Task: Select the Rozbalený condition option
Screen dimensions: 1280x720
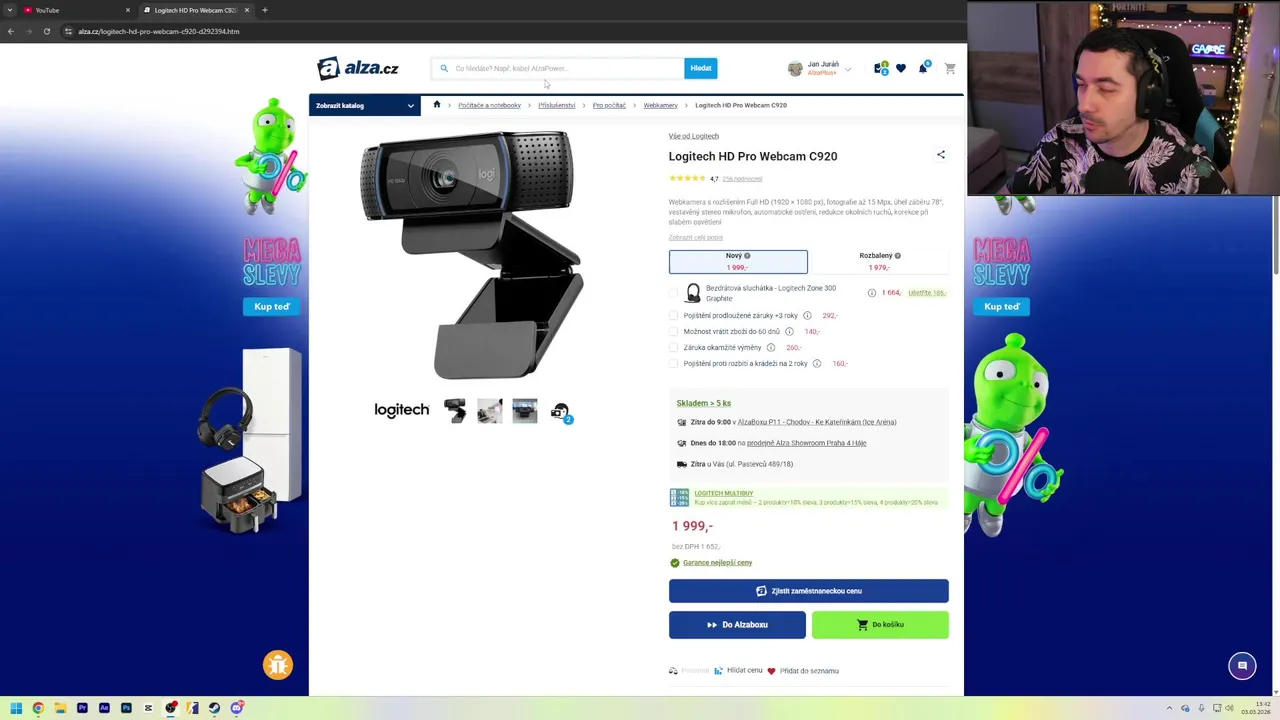Action: tap(879, 262)
